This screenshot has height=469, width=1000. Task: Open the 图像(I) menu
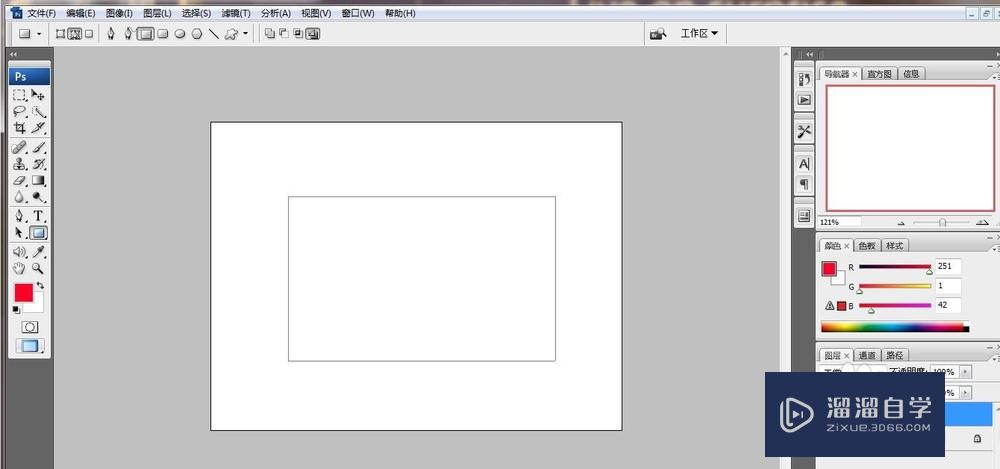click(x=119, y=13)
